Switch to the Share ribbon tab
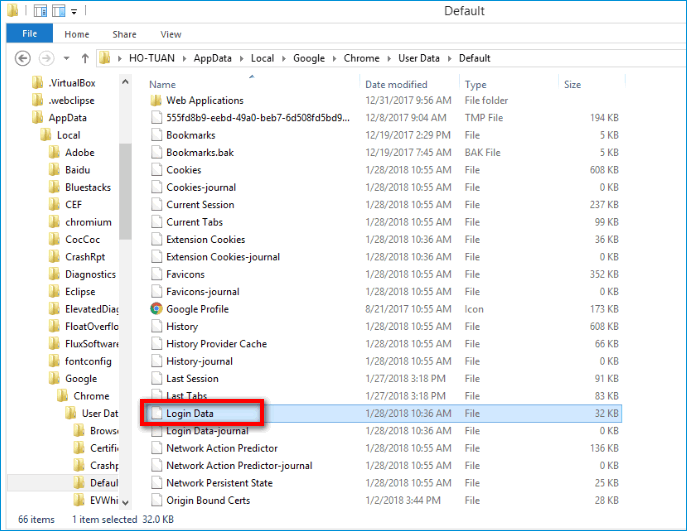Viewport: 687px width, 531px height. click(124, 34)
